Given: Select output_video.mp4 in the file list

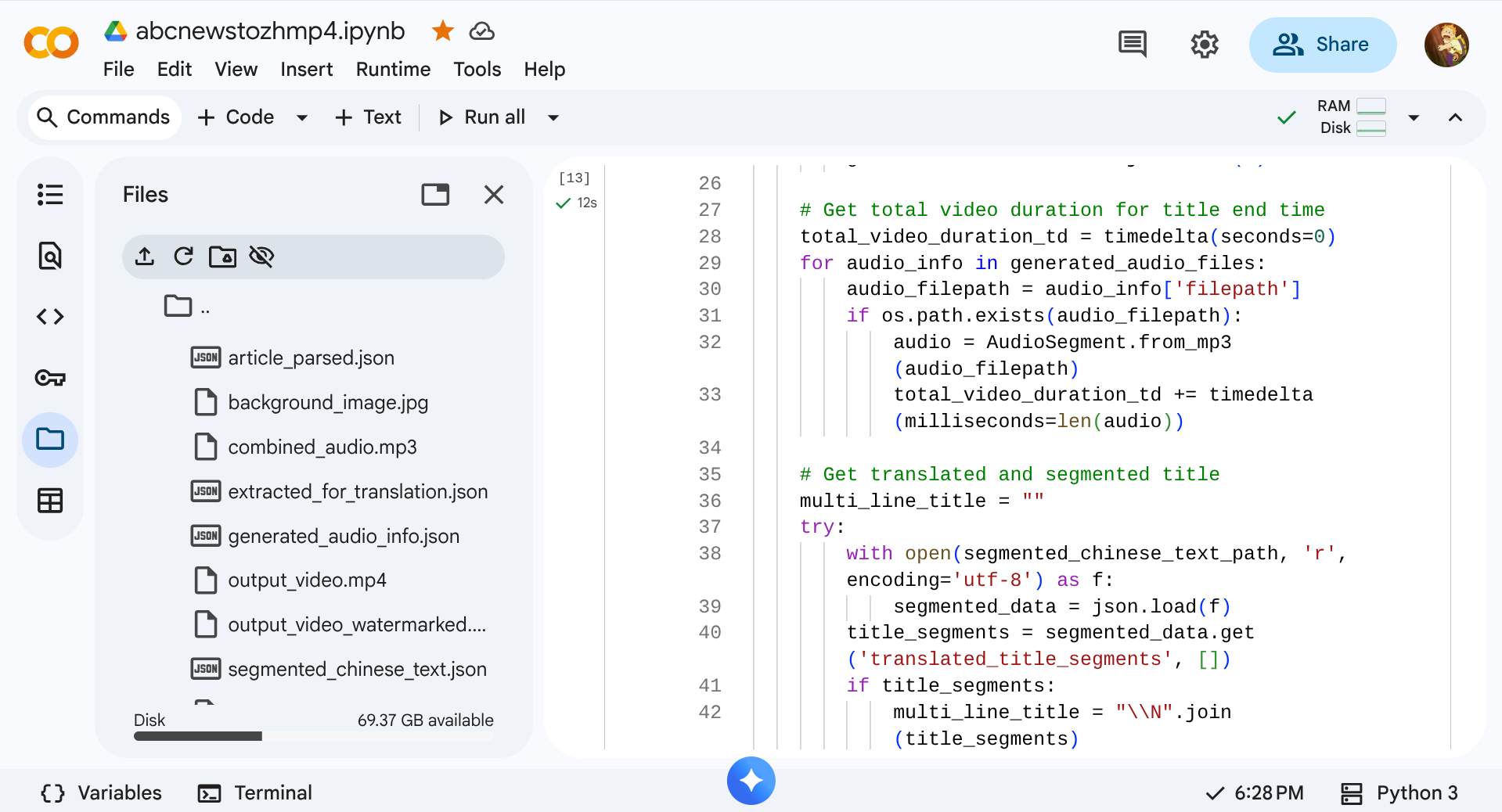Looking at the screenshot, I should pos(307,580).
